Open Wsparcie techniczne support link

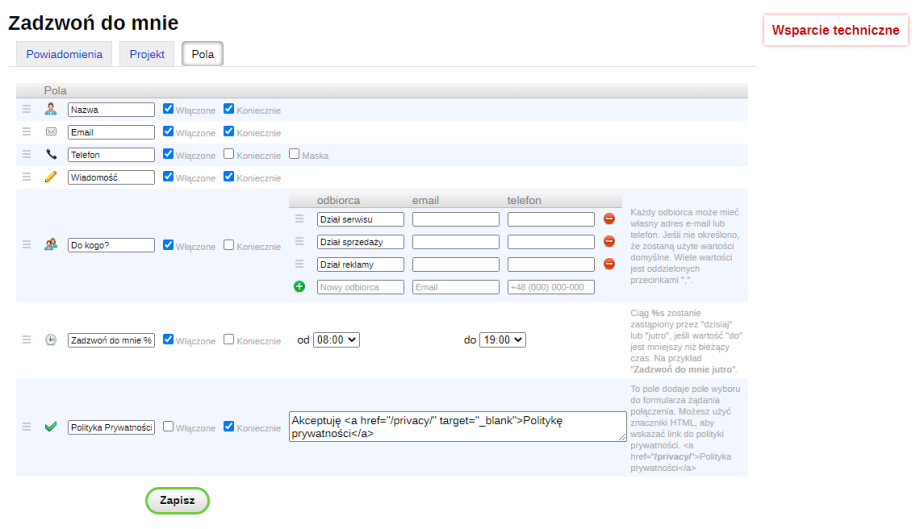(835, 30)
